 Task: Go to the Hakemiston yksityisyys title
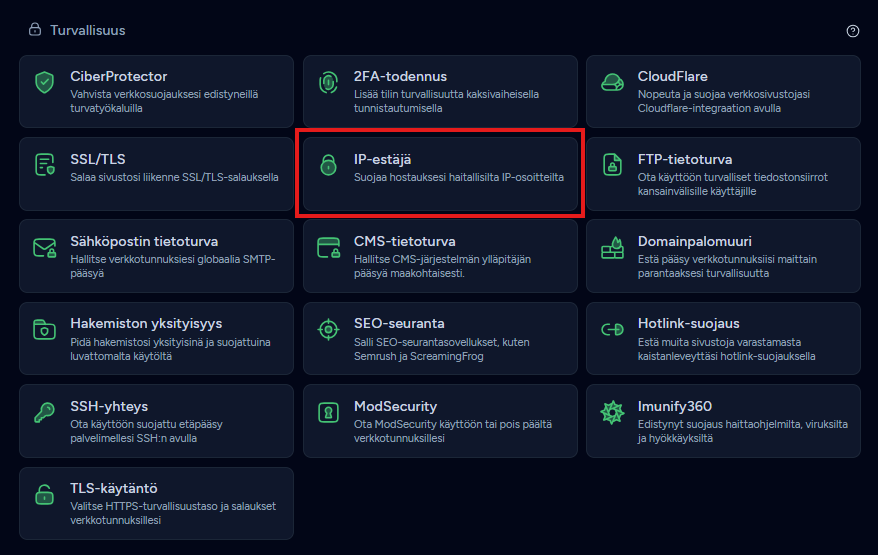click(146, 324)
